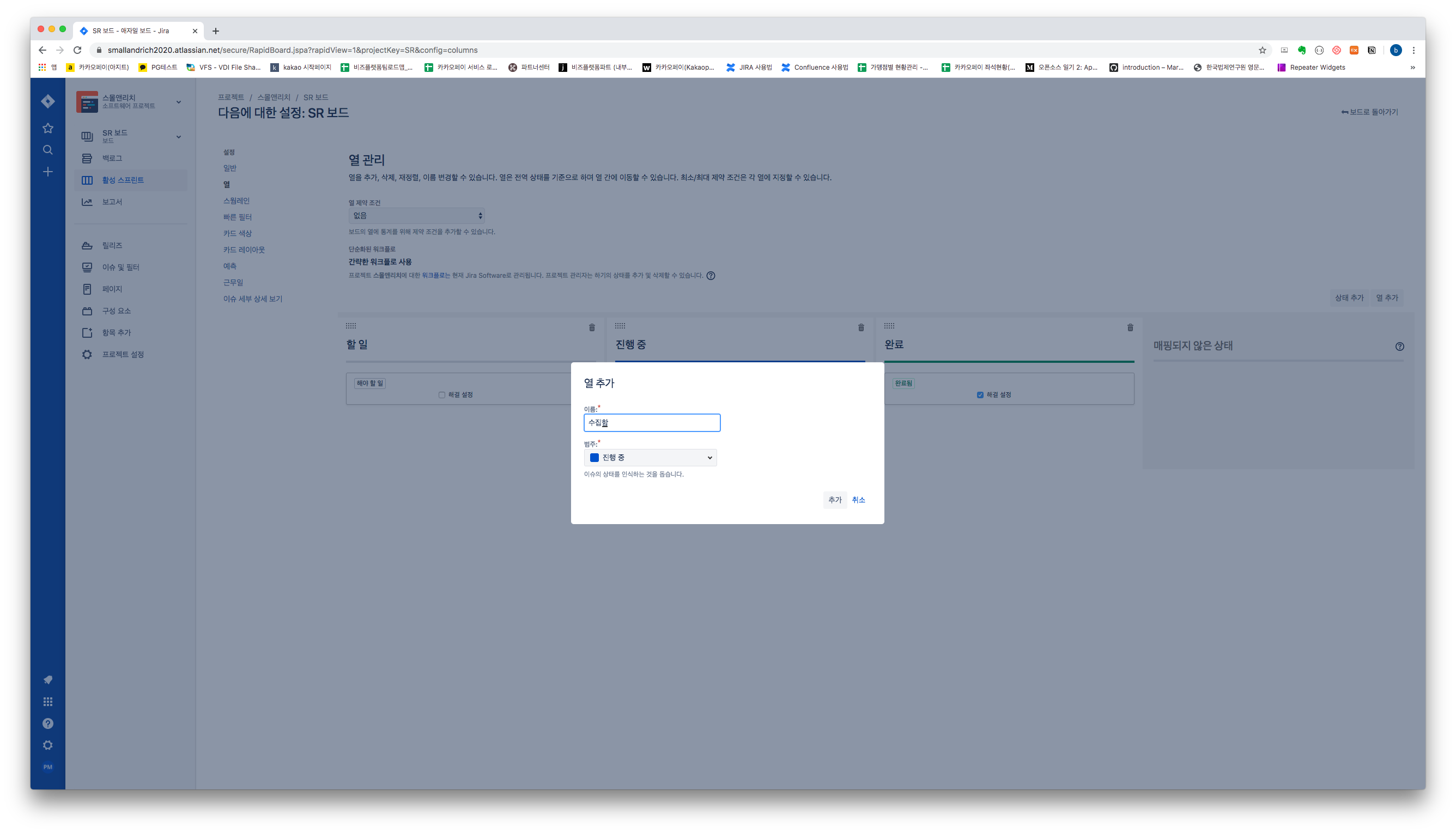Cancel the dialog with 취소 link
The height and width of the screenshot is (833, 1456).
pos(858,500)
